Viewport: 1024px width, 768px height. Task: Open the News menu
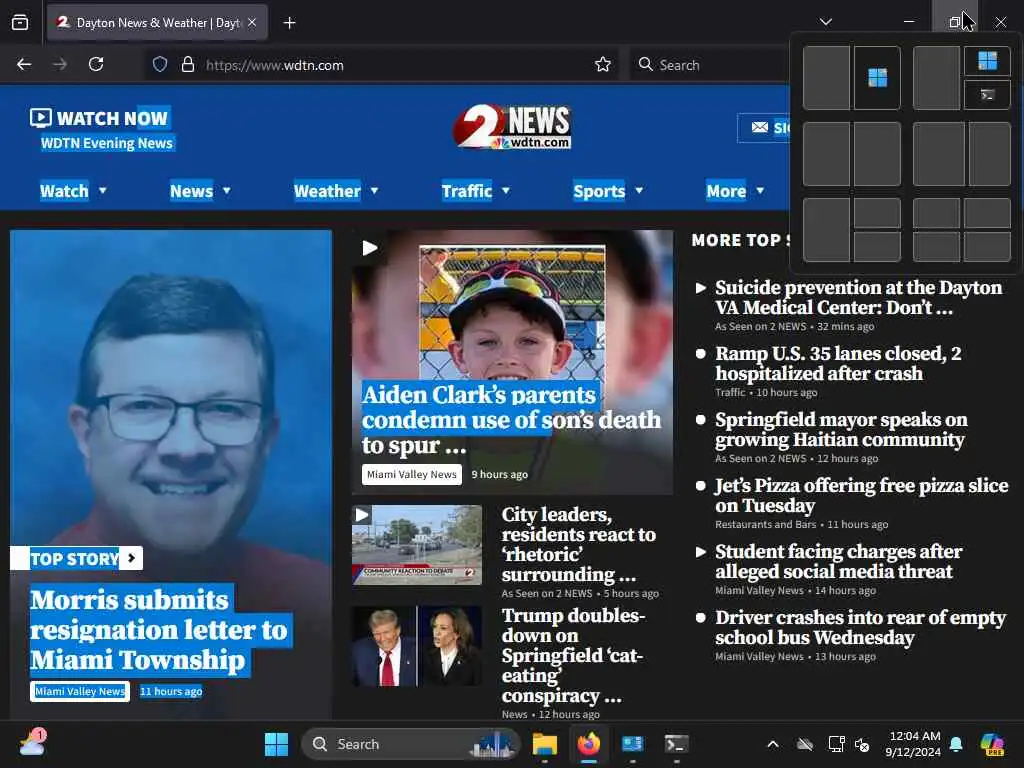[191, 191]
